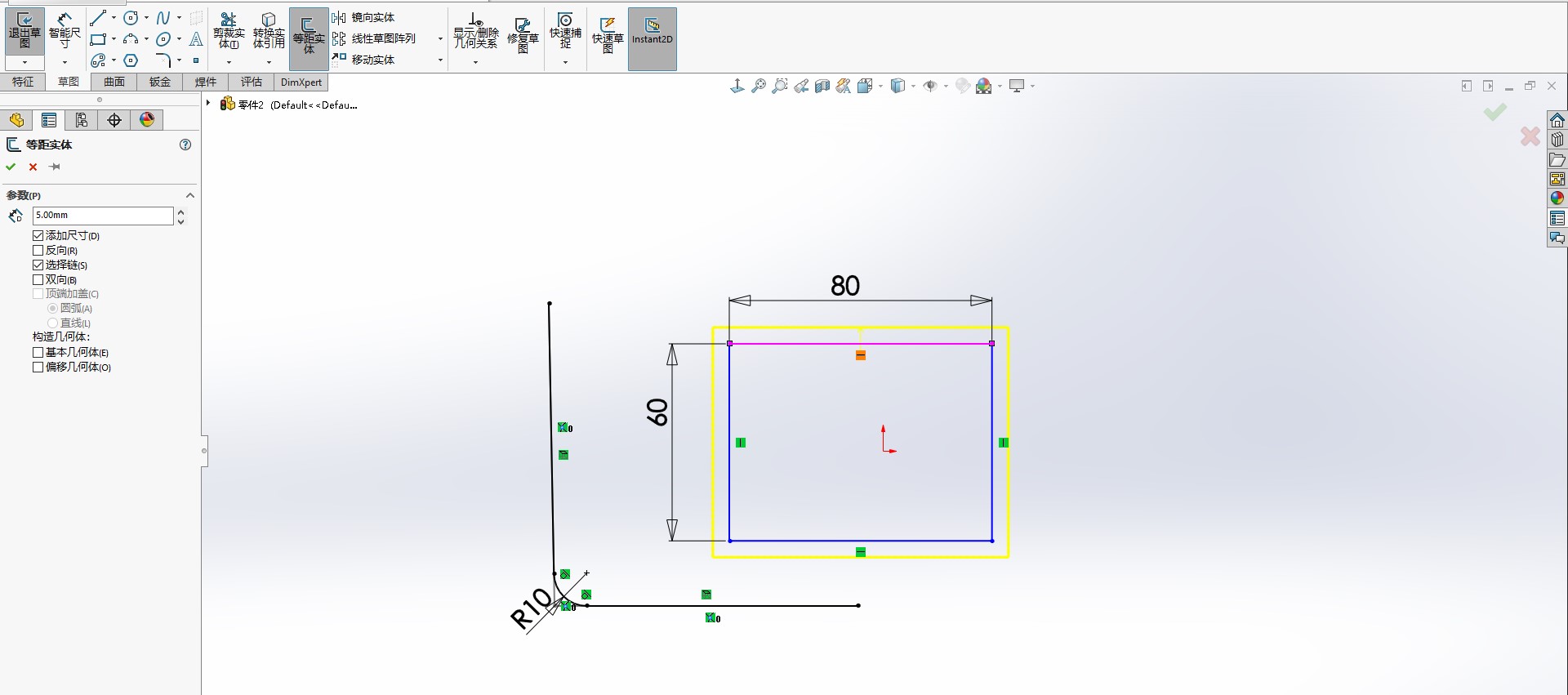
Task: Click the Section View icon
Action: (x=822, y=86)
